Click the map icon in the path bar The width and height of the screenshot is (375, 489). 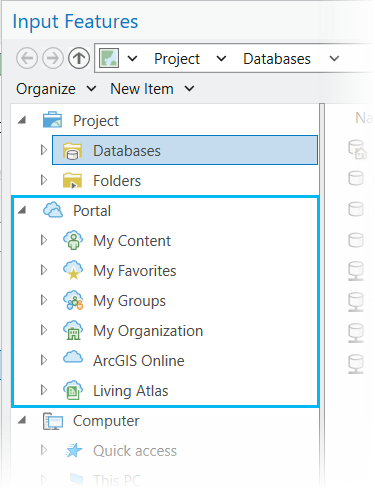(109, 58)
